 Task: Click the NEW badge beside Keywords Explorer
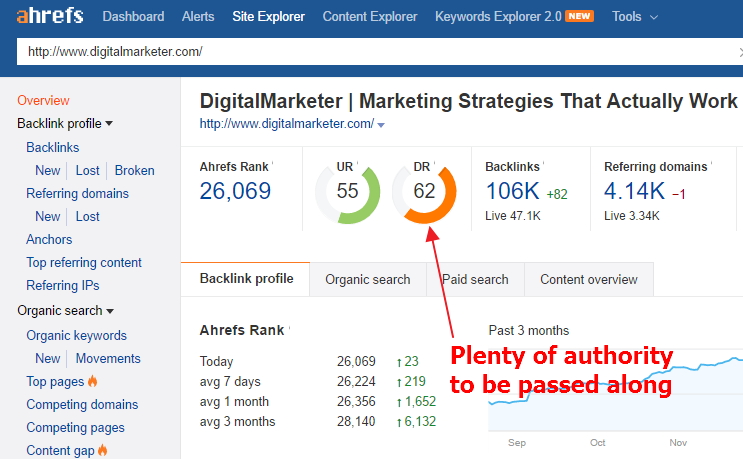(x=580, y=16)
